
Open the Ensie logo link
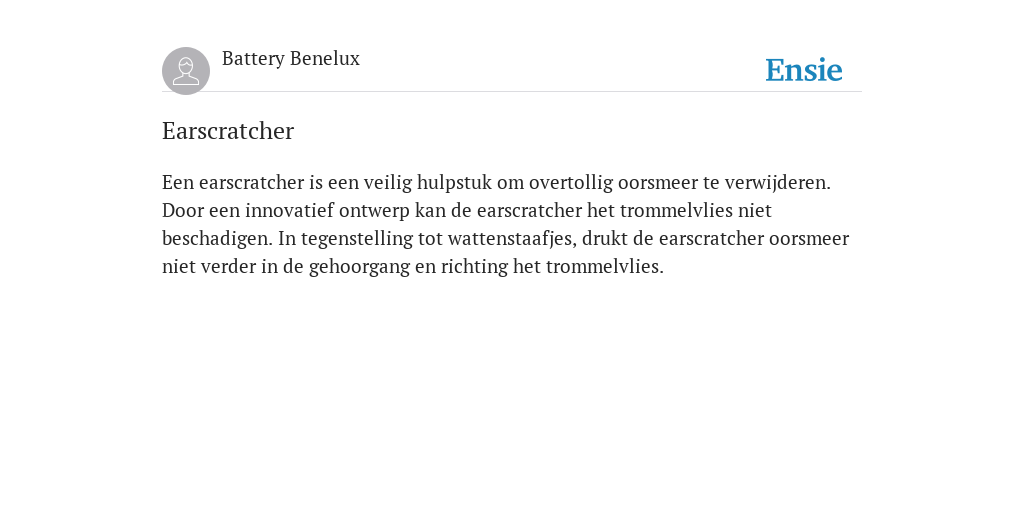click(804, 70)
